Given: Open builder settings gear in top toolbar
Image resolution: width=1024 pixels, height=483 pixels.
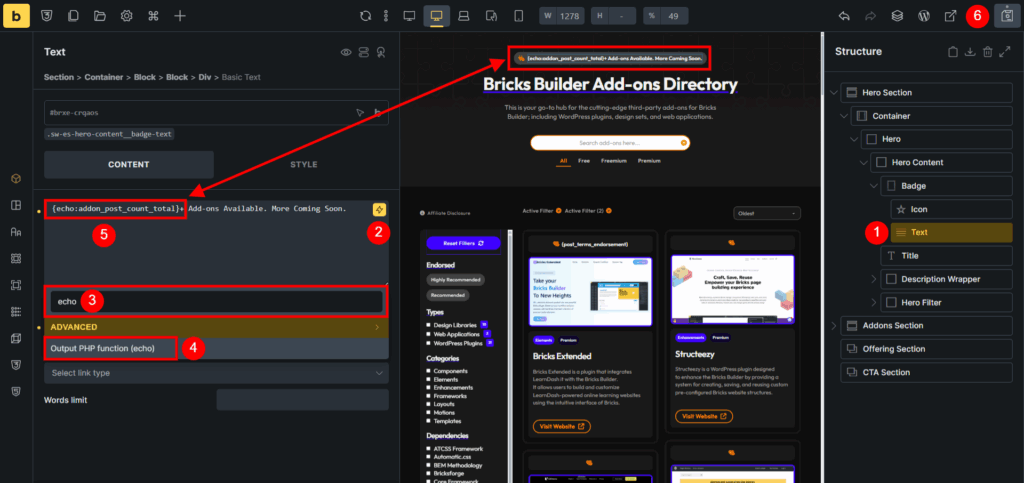Looking at the screenshot, I should click(x=127, y=16).
